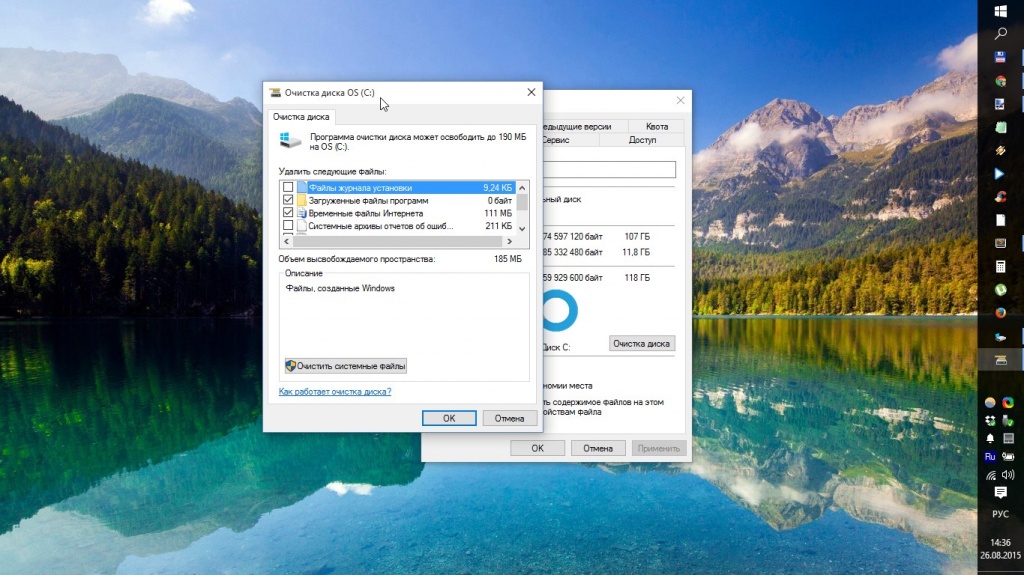This screenshot has width=1024, height=575.
Task: Open 'Как работает очистка диска?' link
Action: click(335, 391)
